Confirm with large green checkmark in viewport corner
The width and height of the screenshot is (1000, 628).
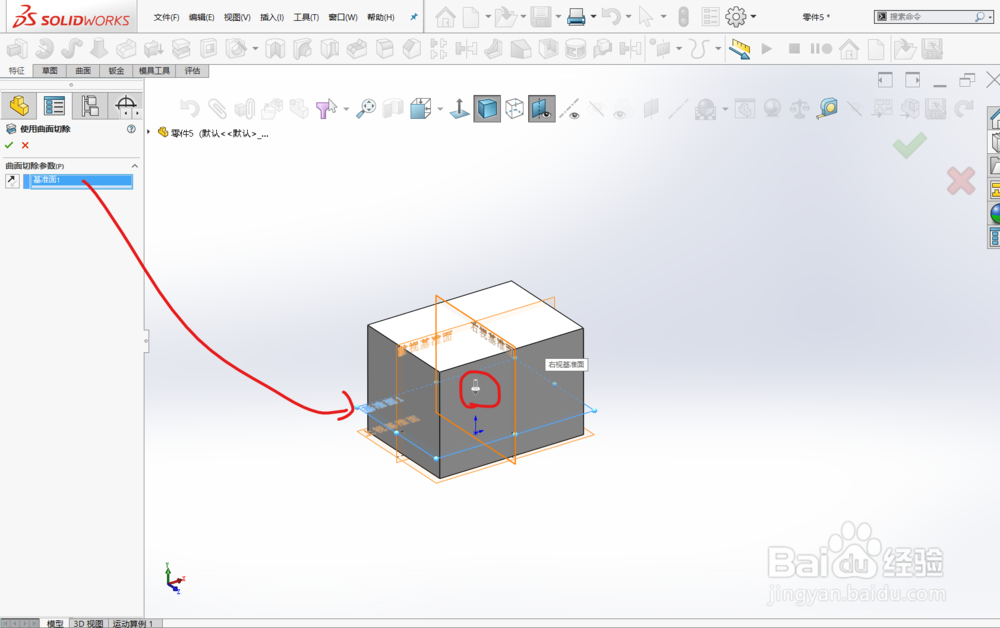point(909,145)
